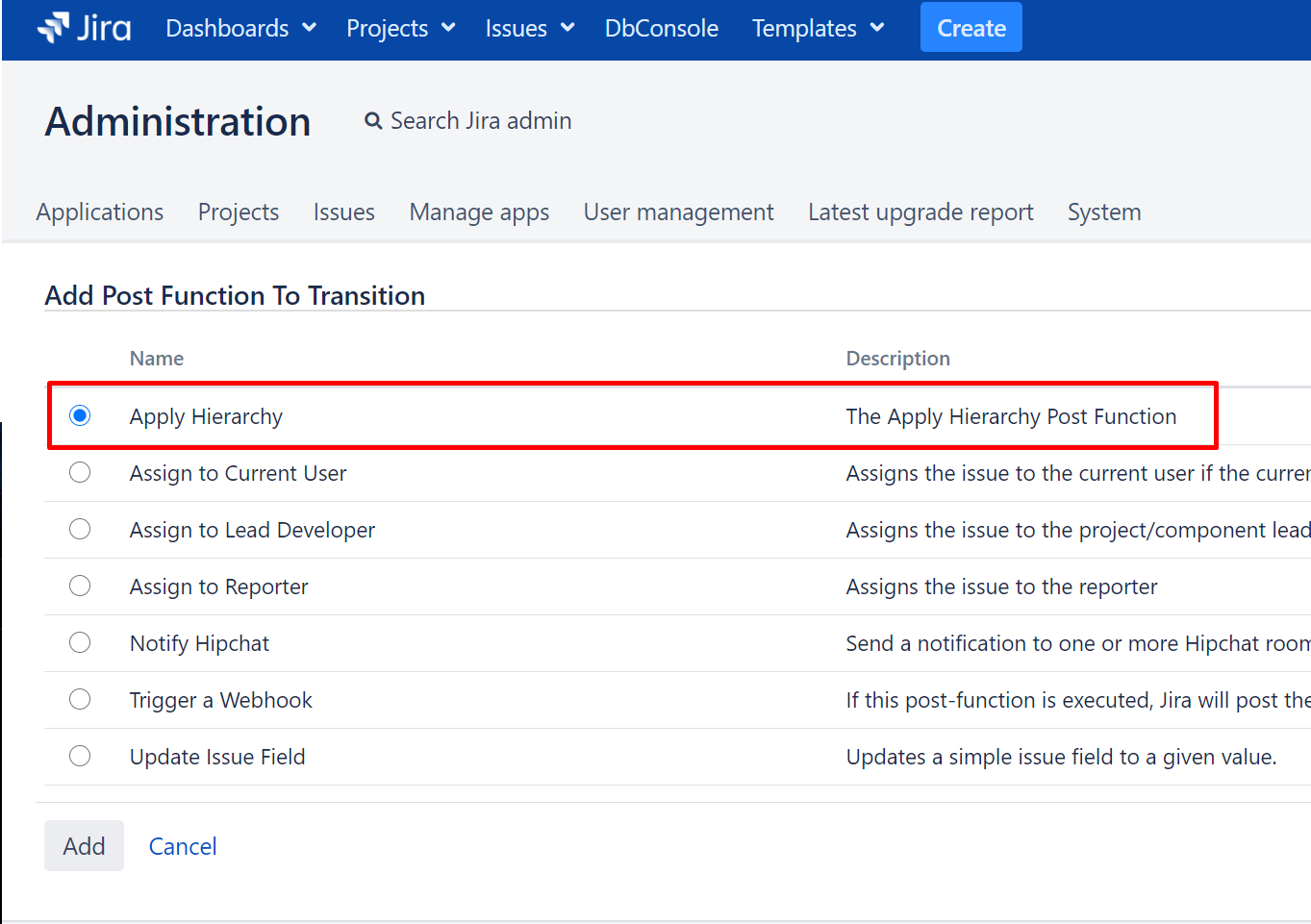Open the User management admin tab

click(678, 212)
